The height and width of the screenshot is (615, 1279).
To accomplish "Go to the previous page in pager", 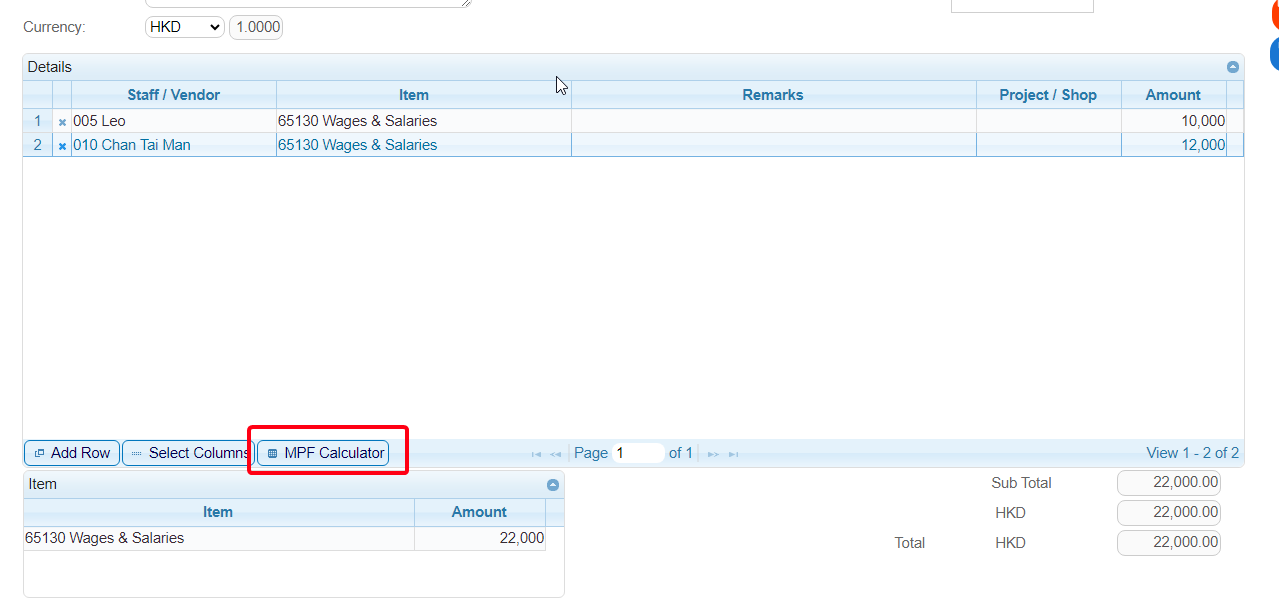I will tap(556, 454).
